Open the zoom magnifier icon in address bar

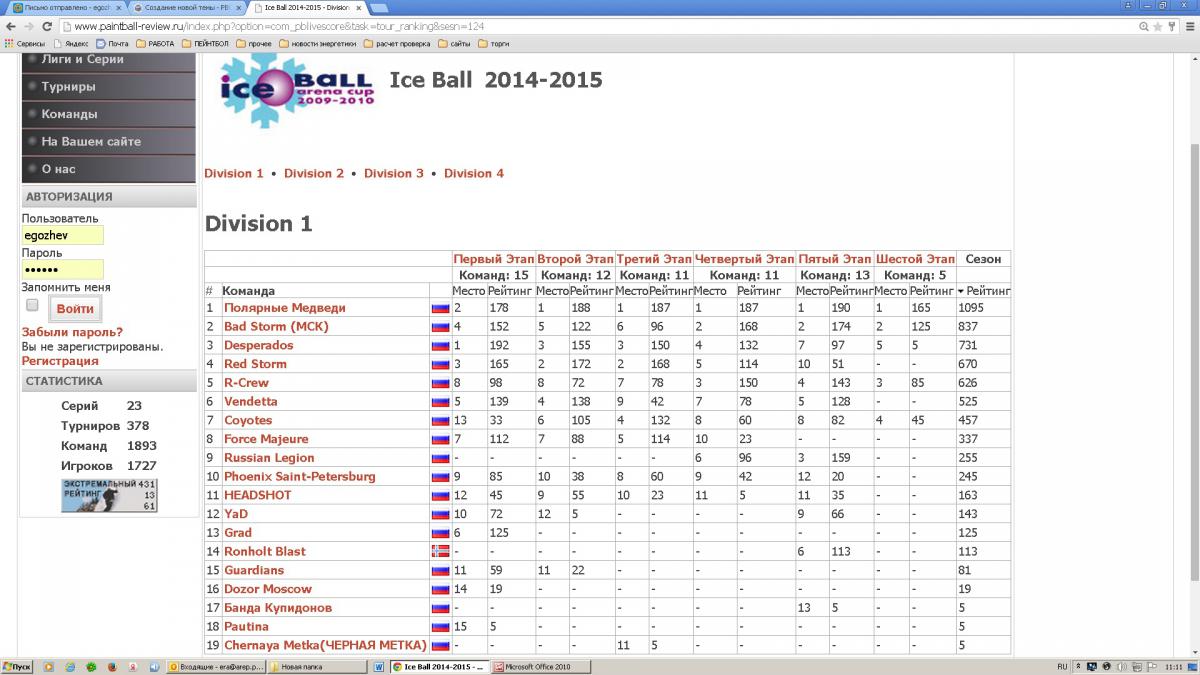1143,27
